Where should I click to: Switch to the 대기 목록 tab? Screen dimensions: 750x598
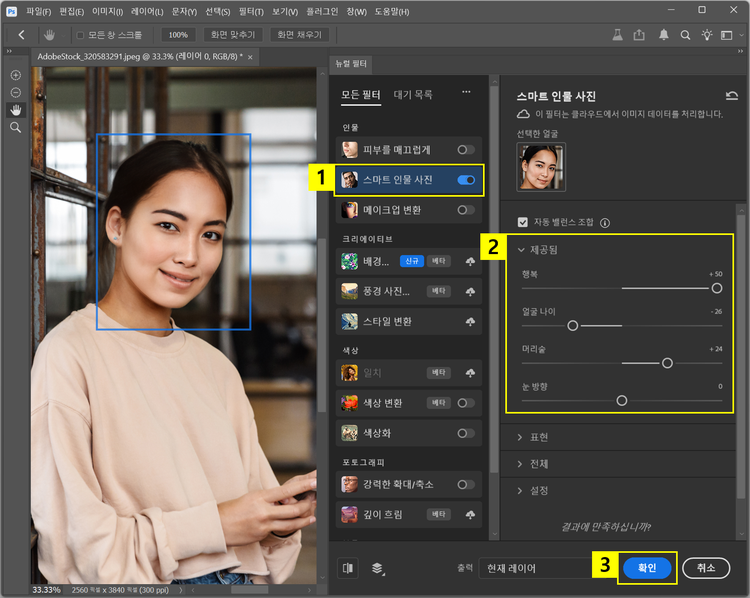(x=413, y=95)
